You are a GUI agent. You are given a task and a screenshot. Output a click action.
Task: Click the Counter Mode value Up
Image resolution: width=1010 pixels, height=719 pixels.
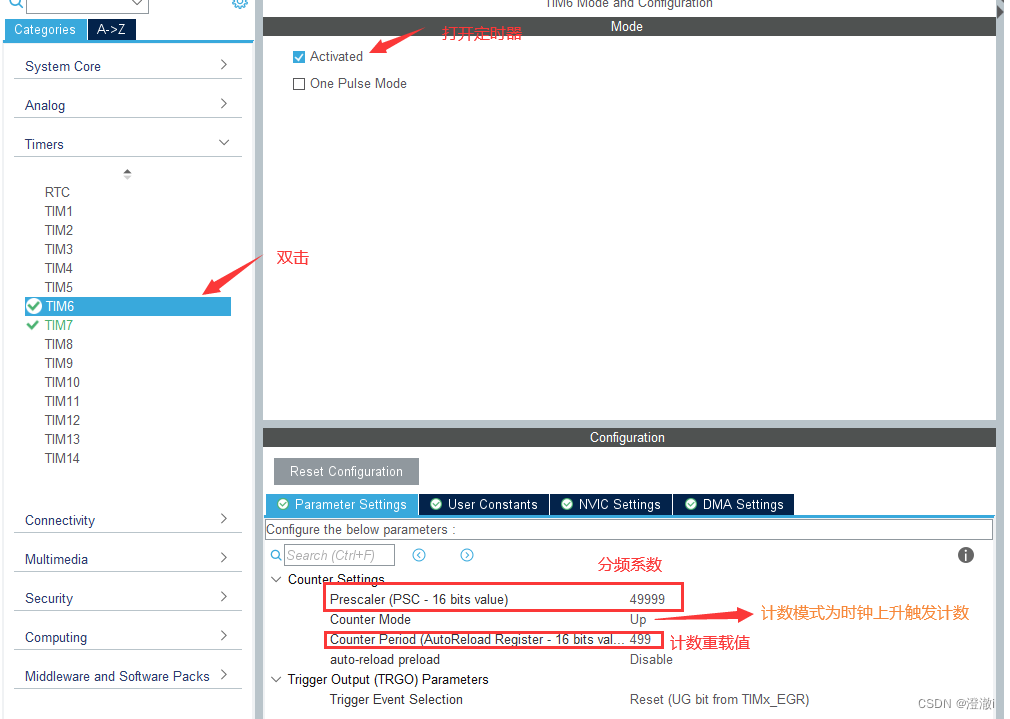pos(638,620)
